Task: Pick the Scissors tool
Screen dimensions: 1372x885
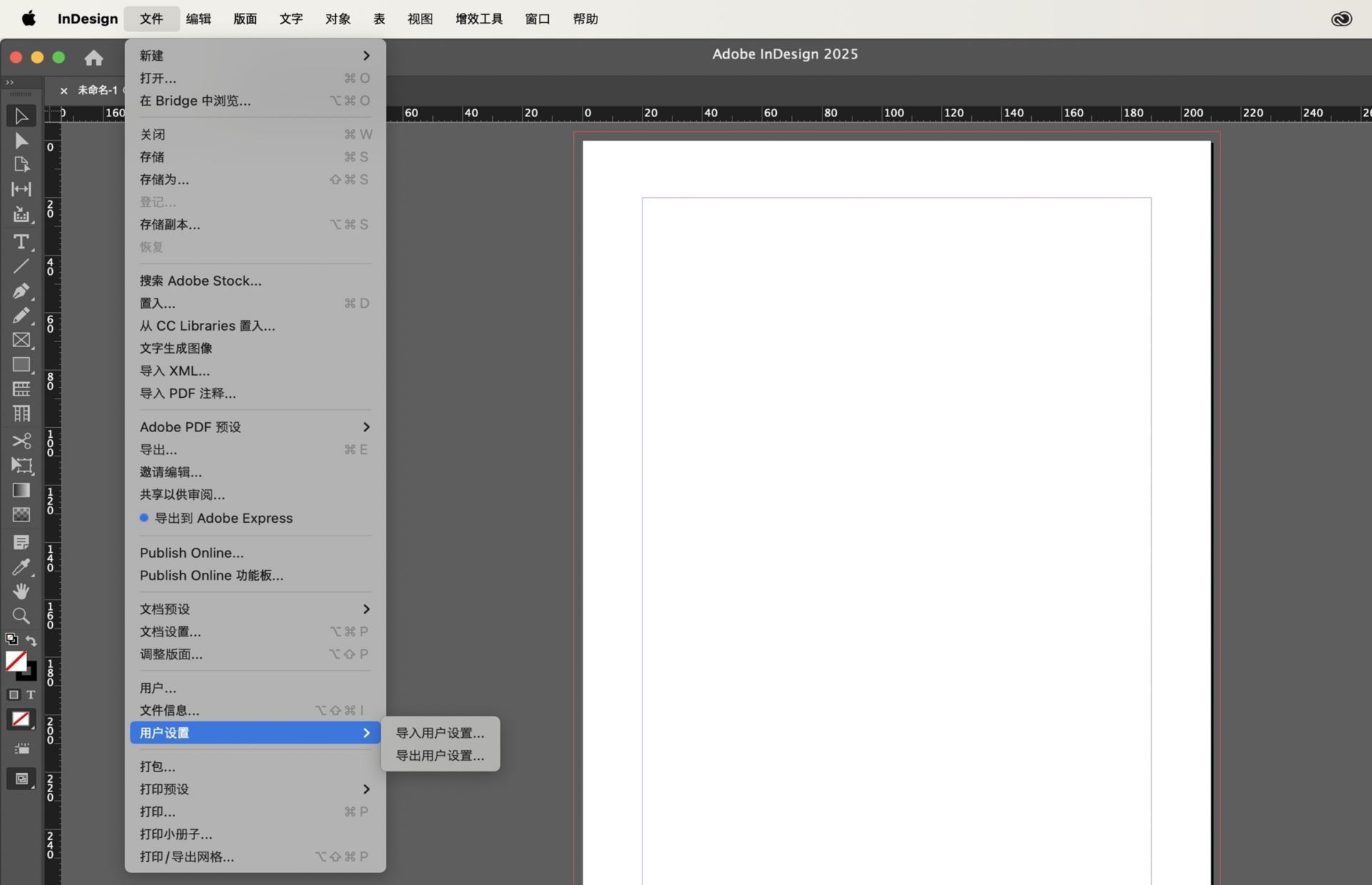Action: [21, 440]
